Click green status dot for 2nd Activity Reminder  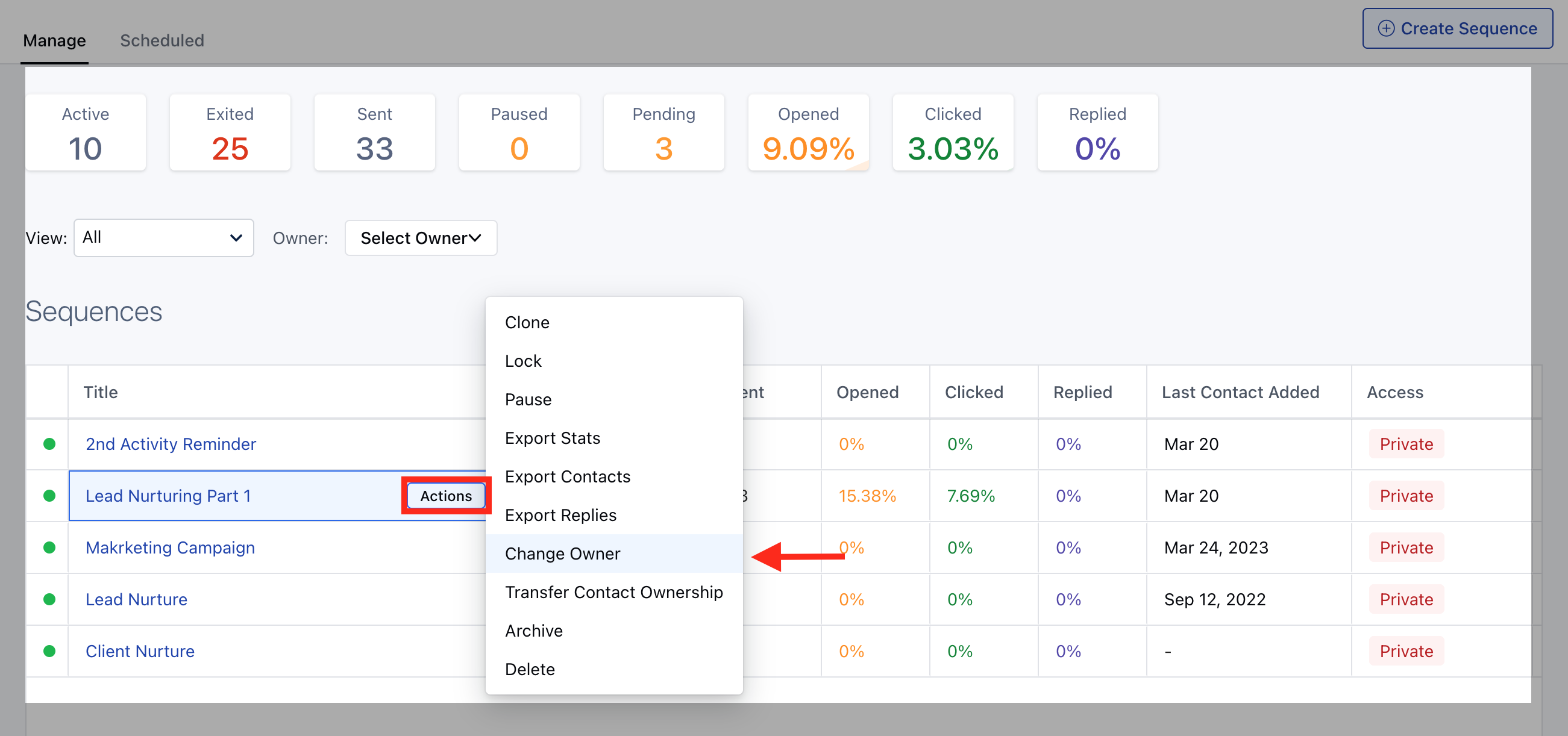coord(49,444)
